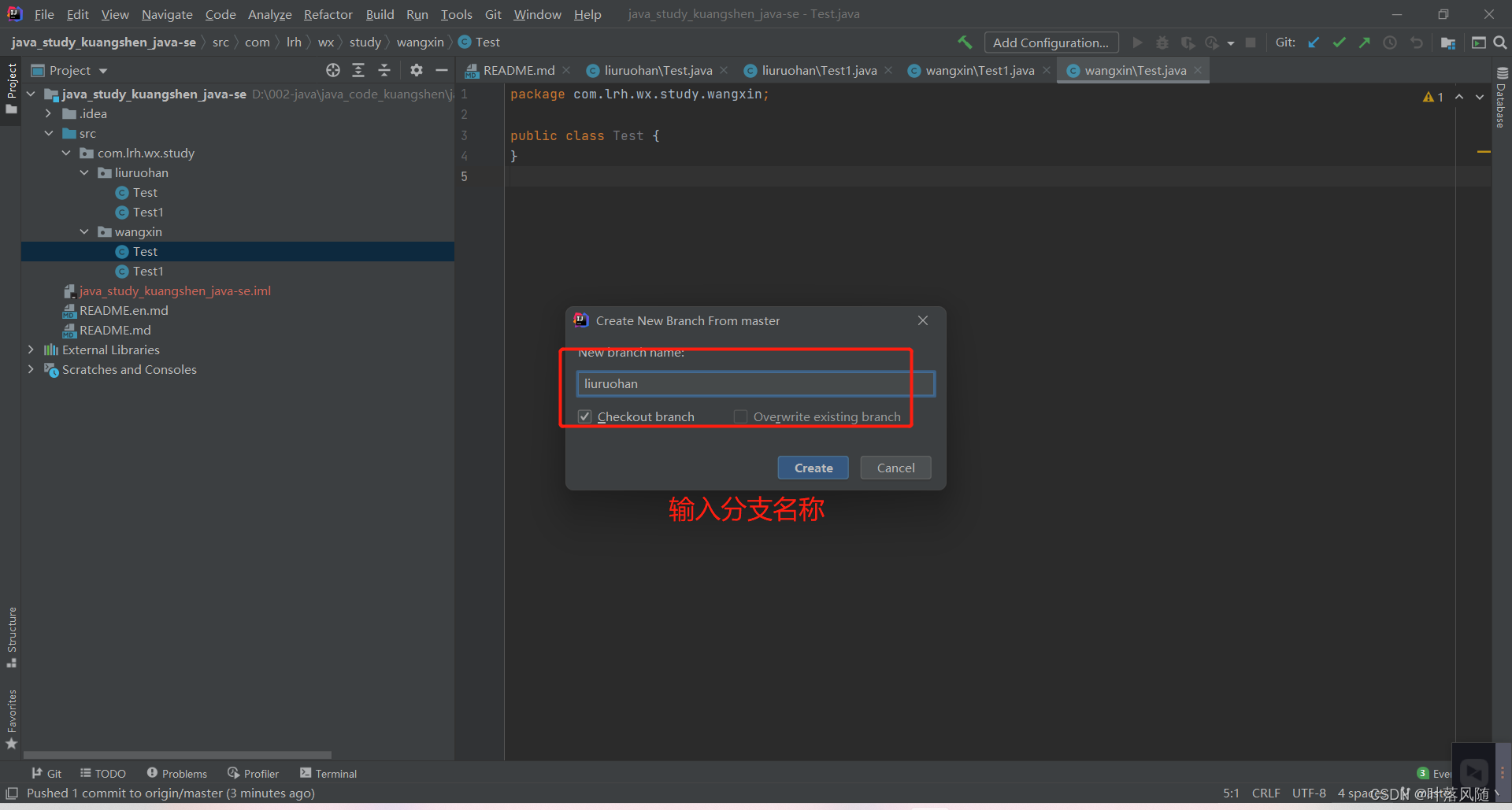This screenshot has width=1512, height=810.
Task: Close the Create New Branch dialog
Action: click(x=923, y=320)
